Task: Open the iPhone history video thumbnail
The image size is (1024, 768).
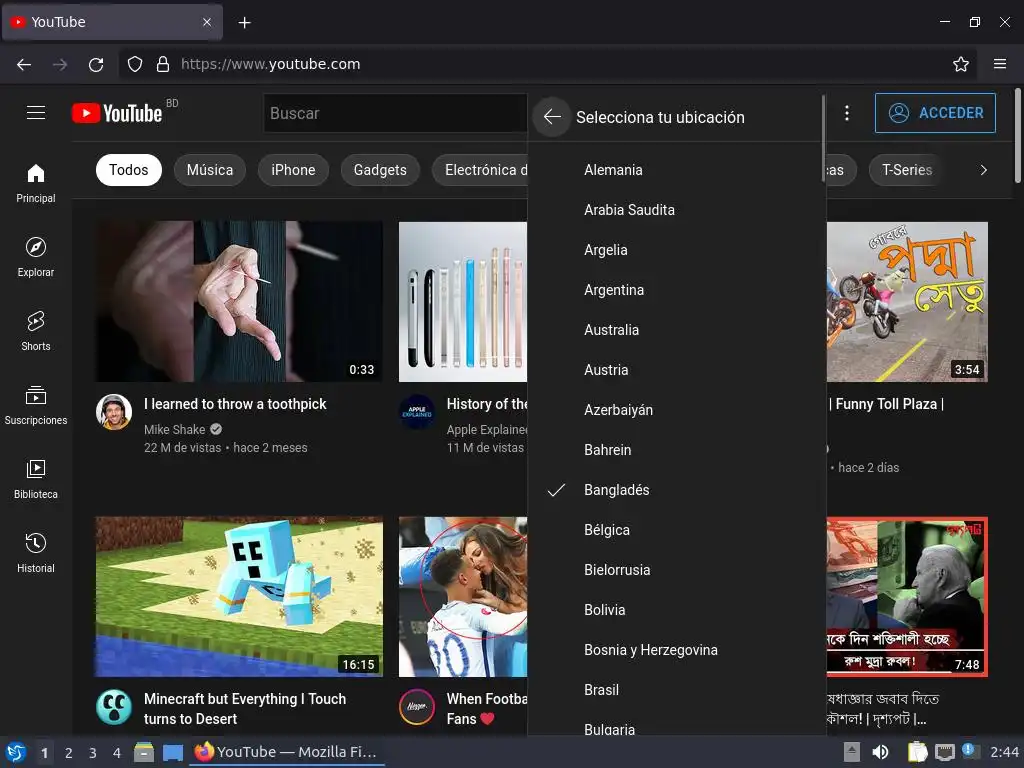Action: click(463, 301)
